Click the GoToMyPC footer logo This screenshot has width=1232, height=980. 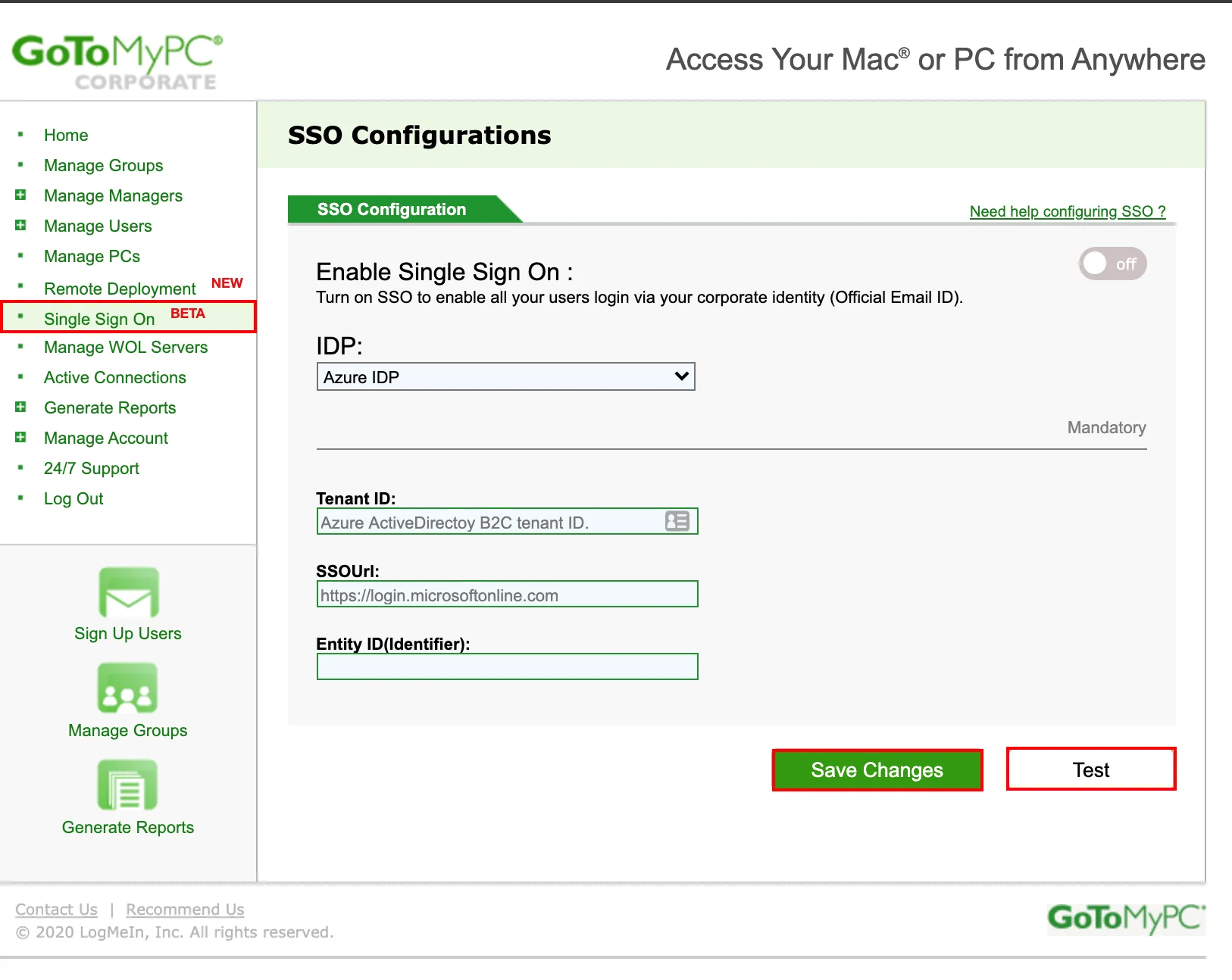pos(1126,919)
